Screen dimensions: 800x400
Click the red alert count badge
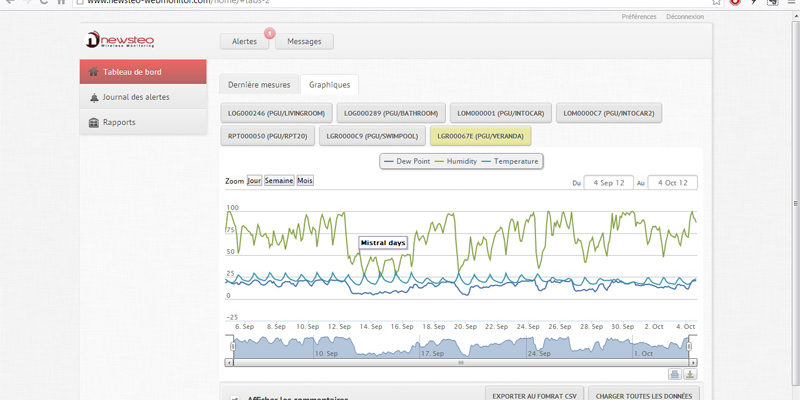click(269, 34)
